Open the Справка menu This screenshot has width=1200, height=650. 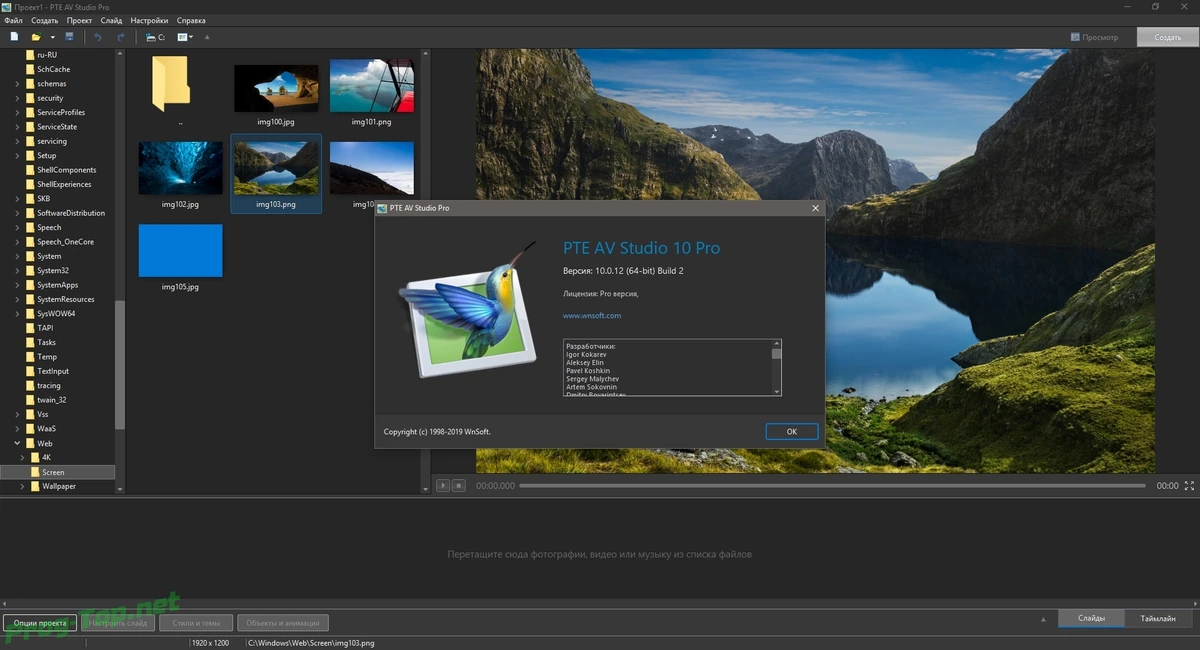point(191,20)
